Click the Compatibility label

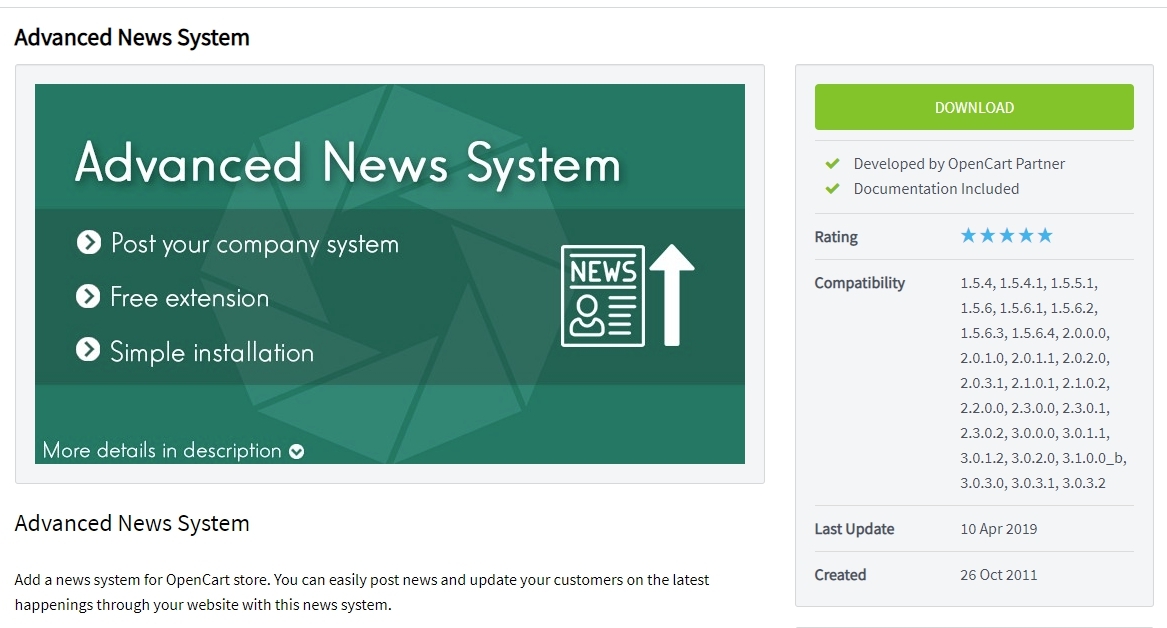point(859,283)
